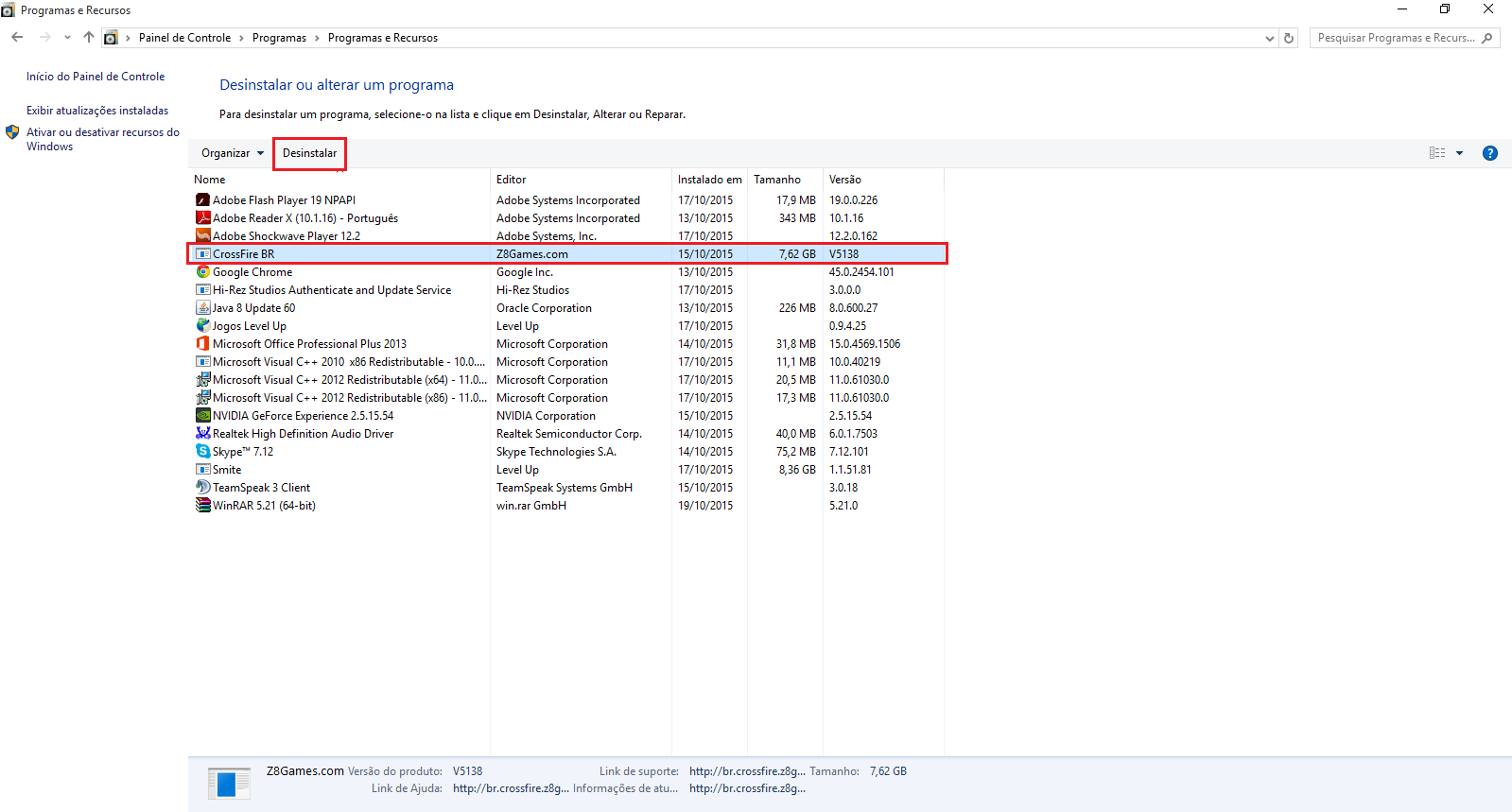Image resolution: width=1512 pixels, height=812 pixels.
Task: Select the Smite program name
Action: pos(227,470)
